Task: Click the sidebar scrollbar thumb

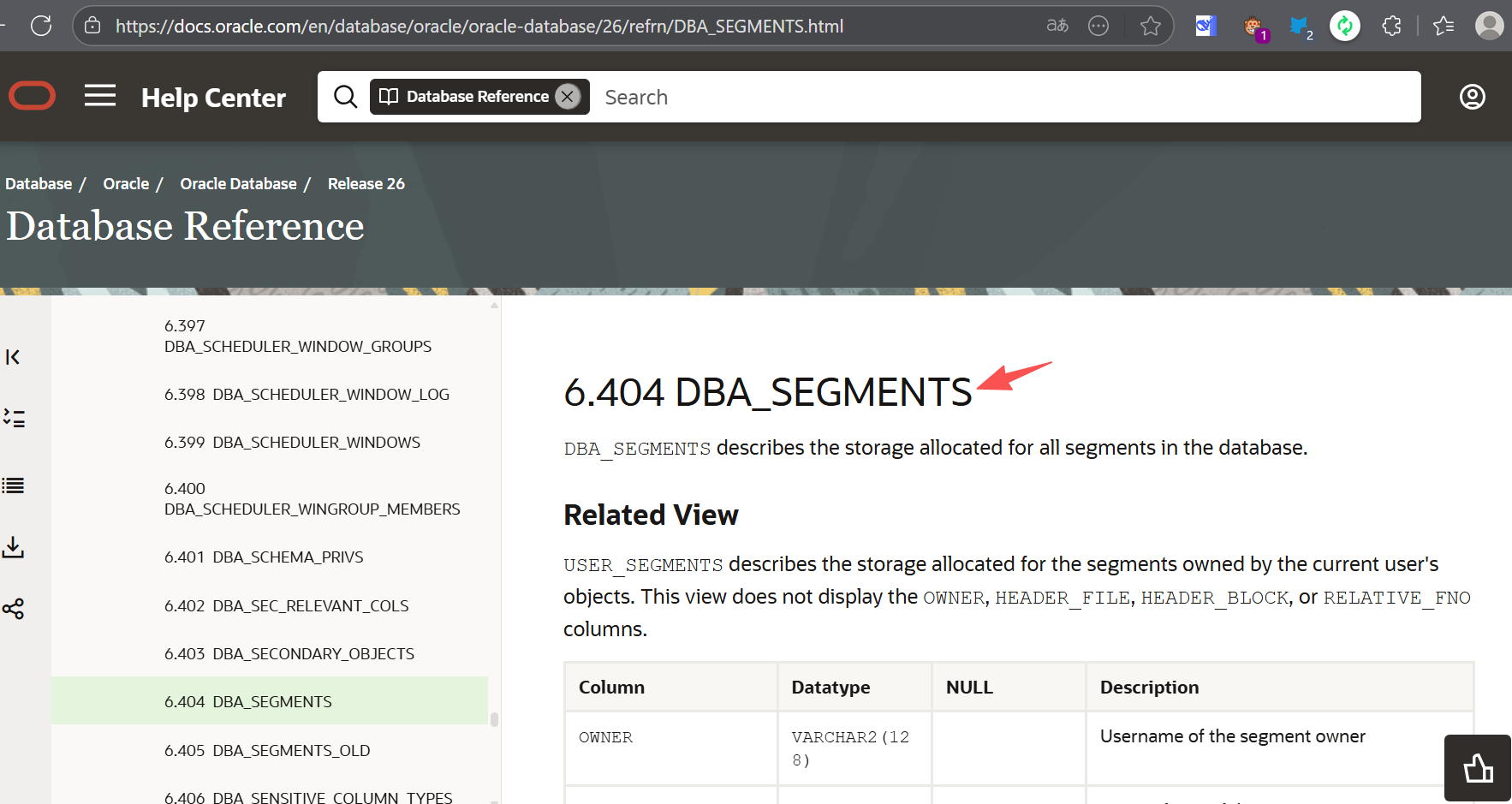Action: [494, 719]
